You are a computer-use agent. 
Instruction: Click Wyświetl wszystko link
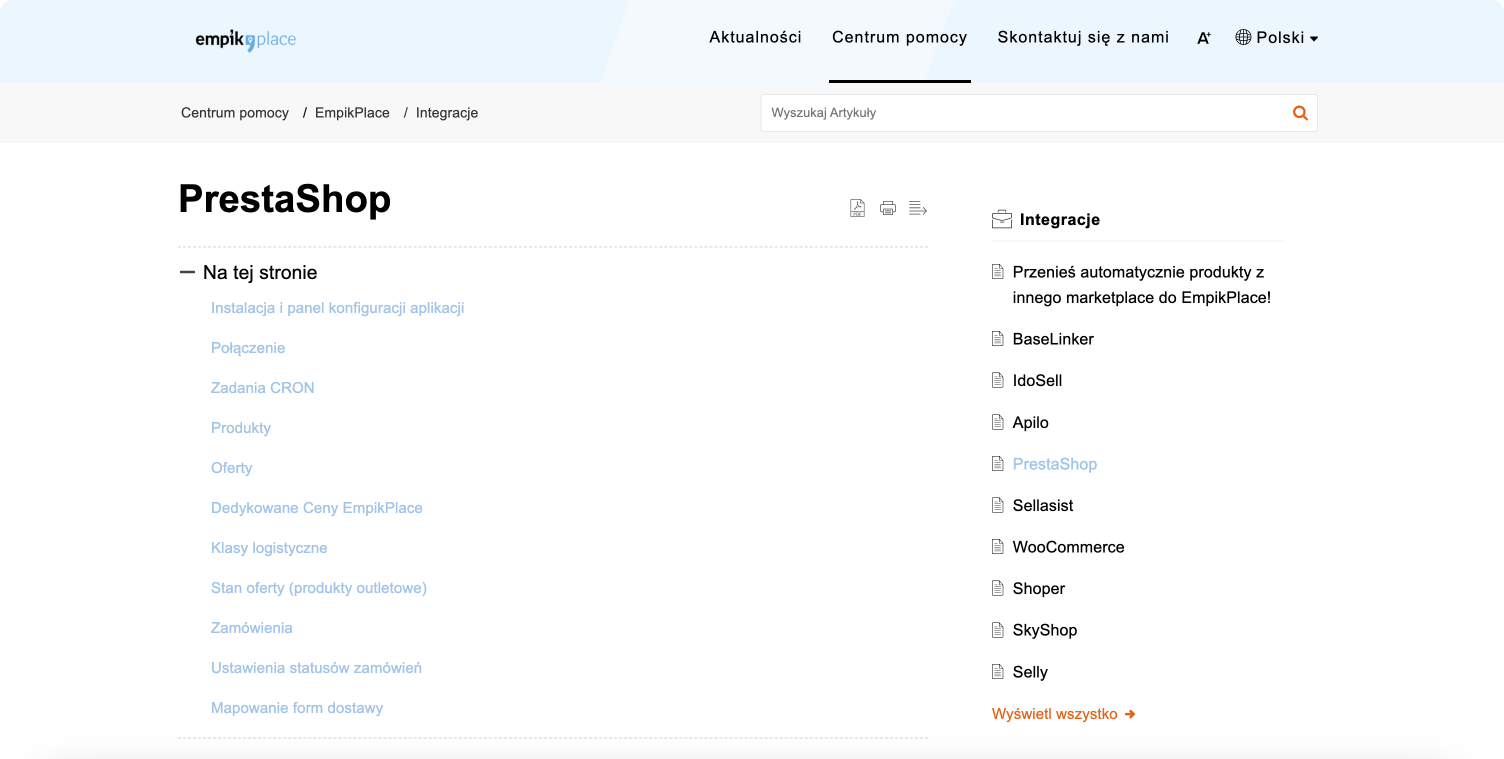pyautogui.click(x=1063, y=714)
